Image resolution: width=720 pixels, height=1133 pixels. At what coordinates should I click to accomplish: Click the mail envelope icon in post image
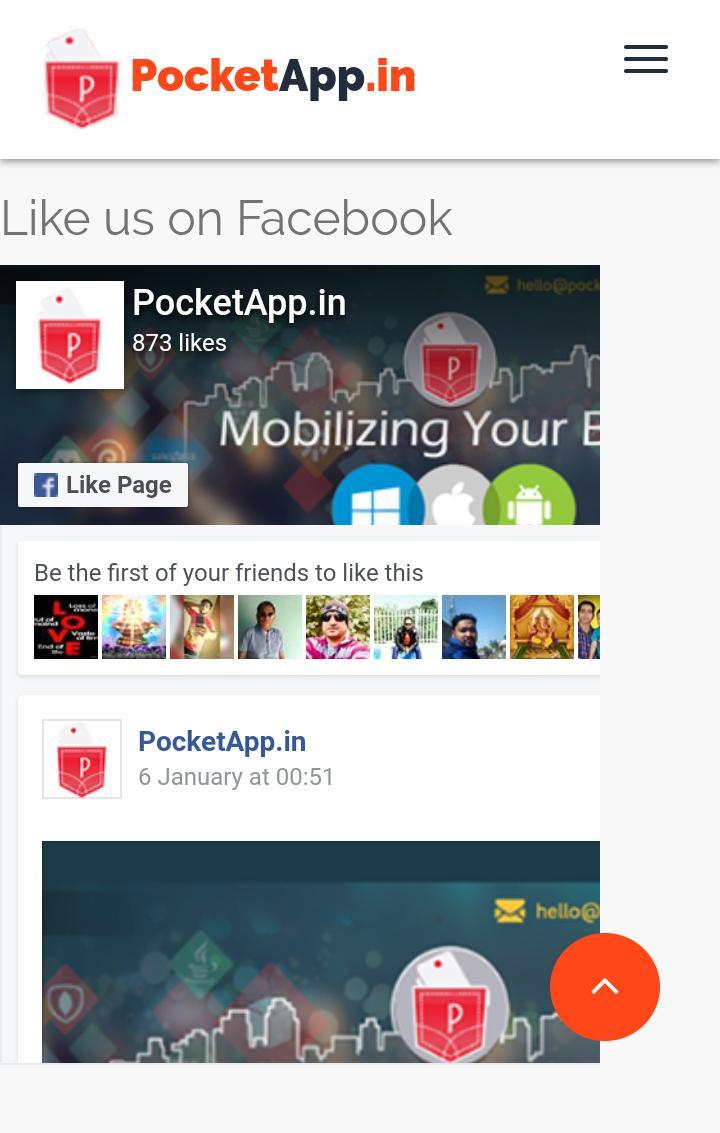coord(510,911)
